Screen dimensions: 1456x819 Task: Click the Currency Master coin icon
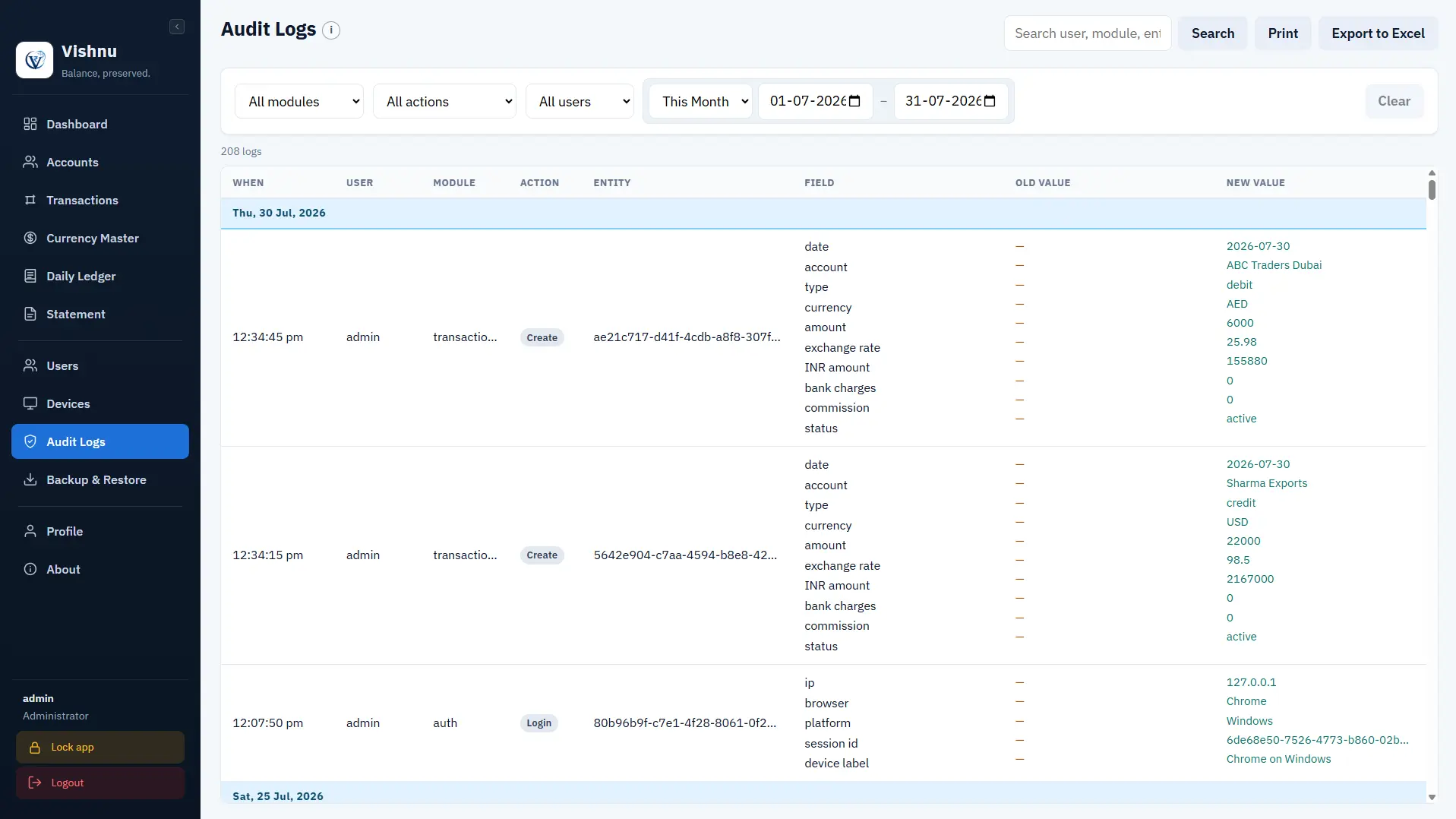[30, 238]
